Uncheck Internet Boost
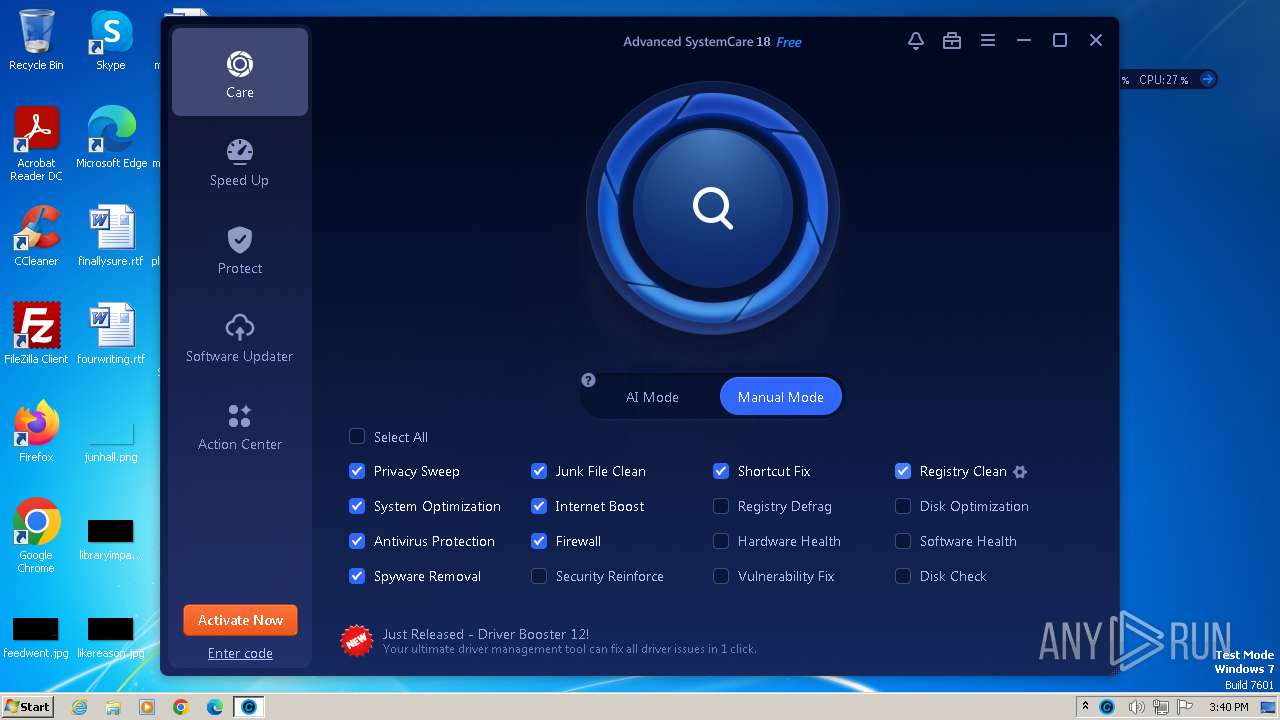This screenshot has height=720, width=1280. tap(539, 506)
